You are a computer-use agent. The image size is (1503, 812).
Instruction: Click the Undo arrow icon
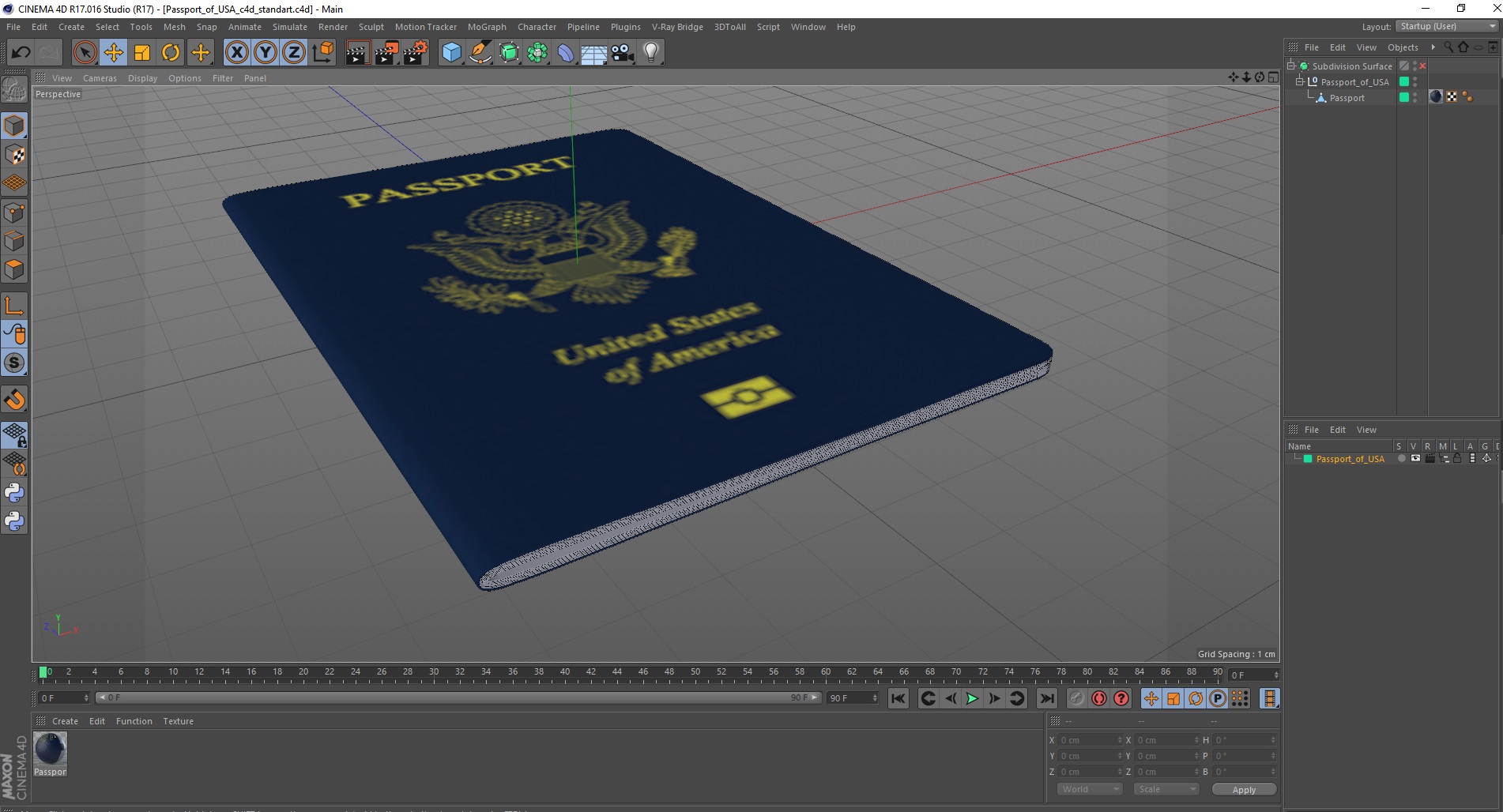[x=21, y=53]
